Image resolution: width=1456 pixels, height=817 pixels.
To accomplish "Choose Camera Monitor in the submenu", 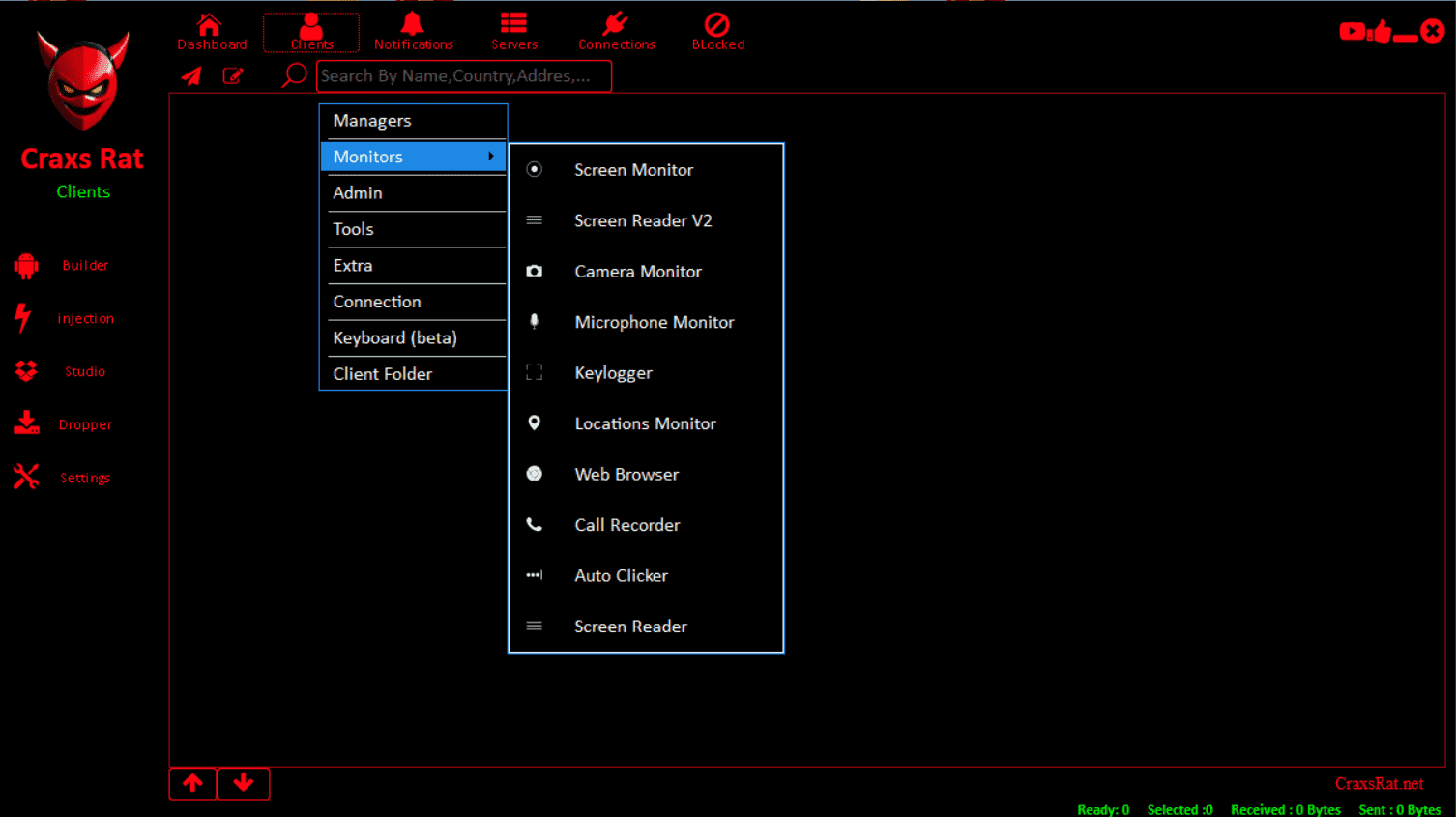I will pos(646,272).
